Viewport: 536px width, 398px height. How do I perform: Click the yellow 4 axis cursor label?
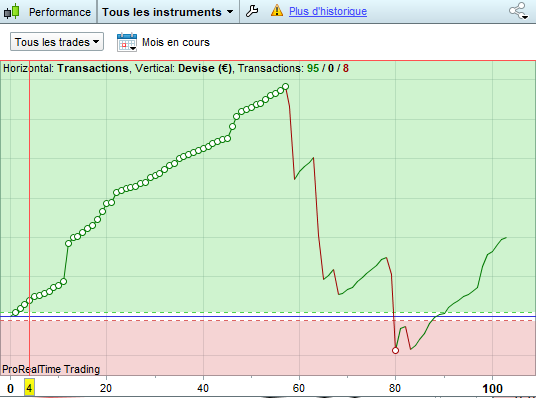coord(29,388)
